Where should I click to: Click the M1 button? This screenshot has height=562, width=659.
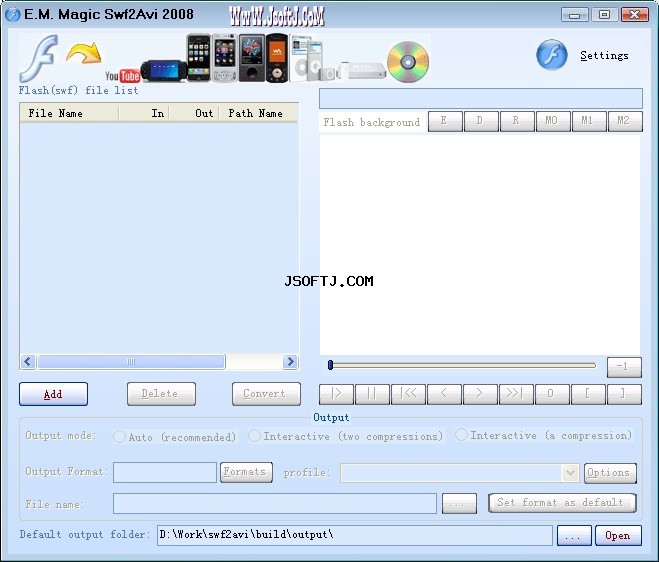[589, 121]
